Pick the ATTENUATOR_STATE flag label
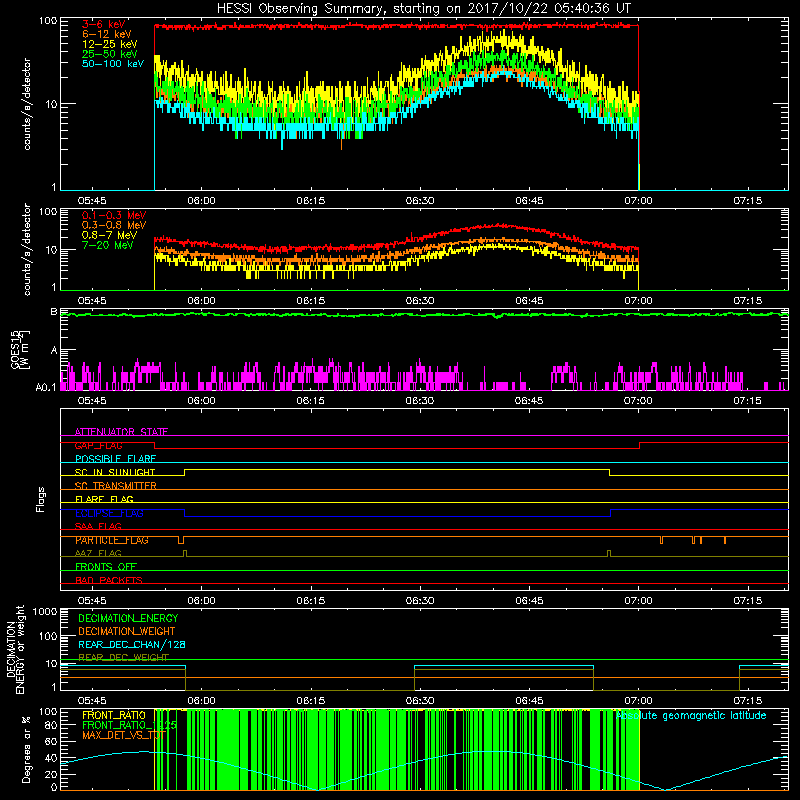Screen dimensions: 800x800 tap(121, 432)
